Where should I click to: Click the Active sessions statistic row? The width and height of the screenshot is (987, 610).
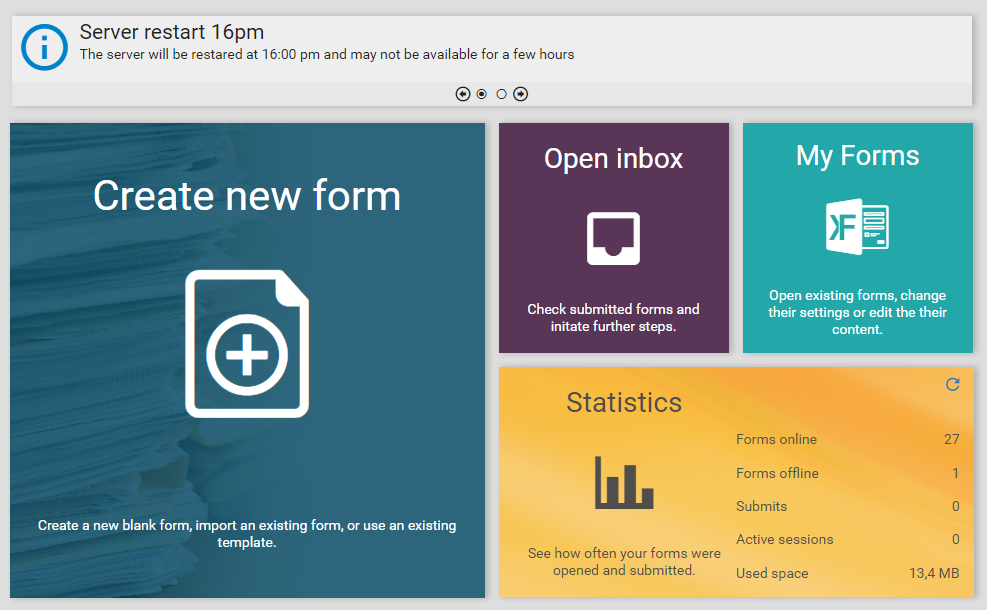click(x=847, y=539)
